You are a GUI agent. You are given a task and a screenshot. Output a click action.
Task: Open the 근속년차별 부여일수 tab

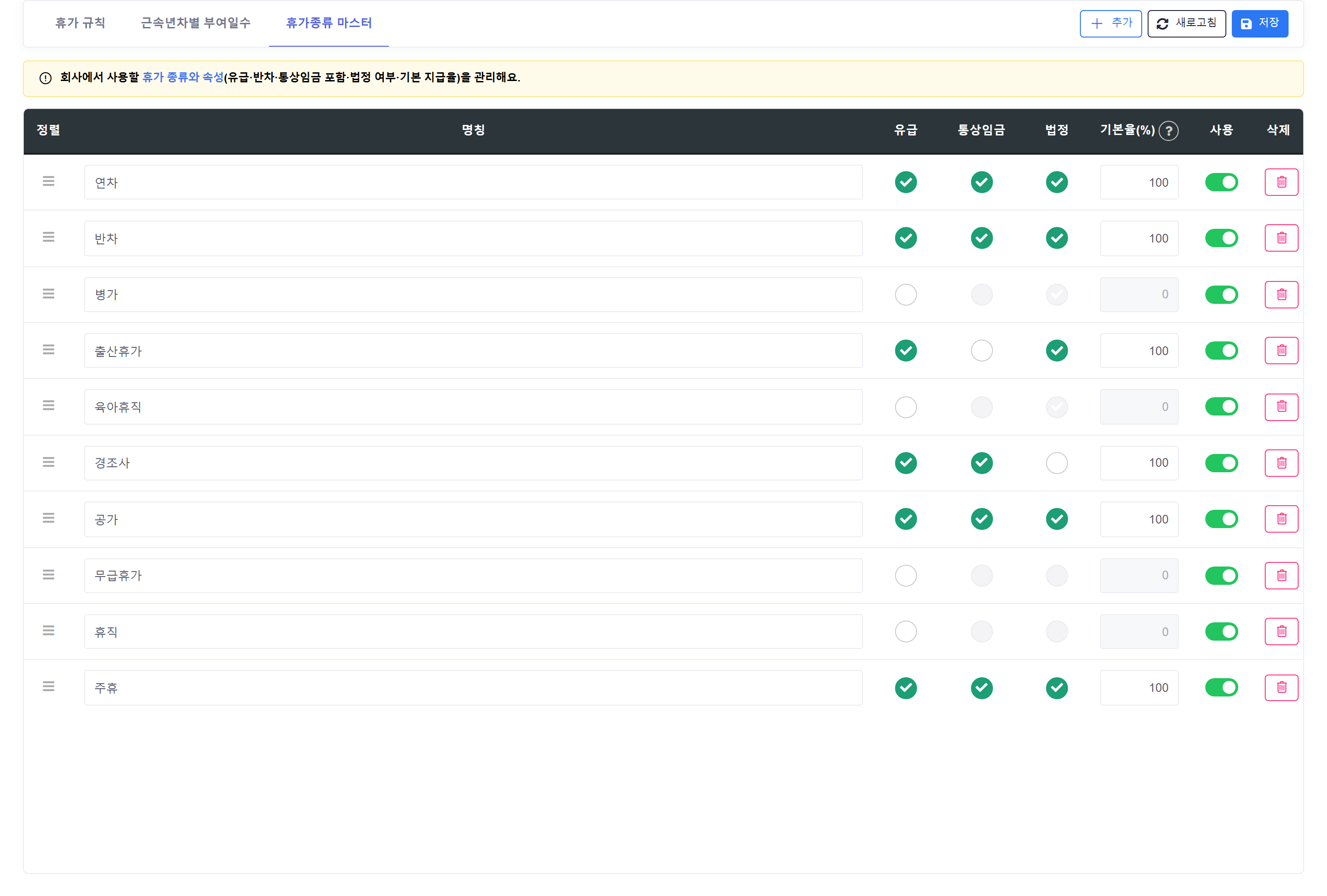(195, 23)
